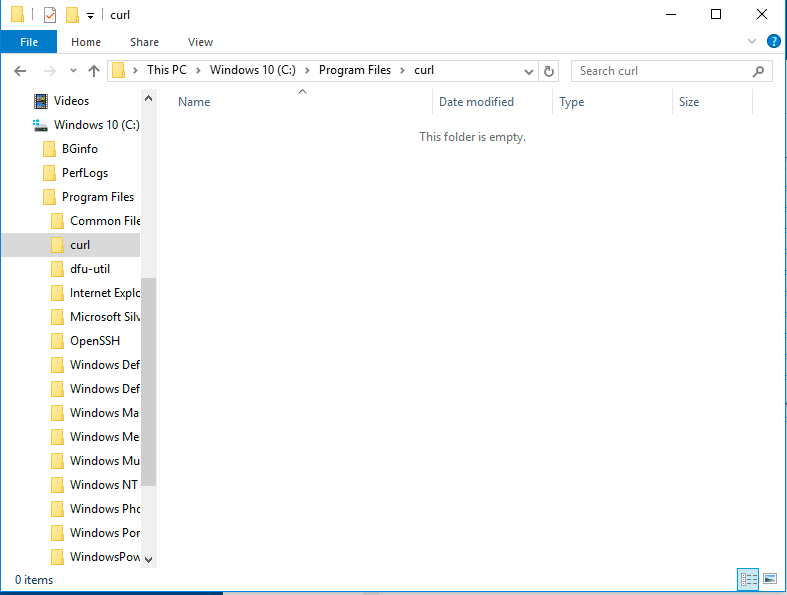Click the Properties quick access icon
The height and width of the screenshot is (595, 787).
pyautogui.click(x=50, y=15)
